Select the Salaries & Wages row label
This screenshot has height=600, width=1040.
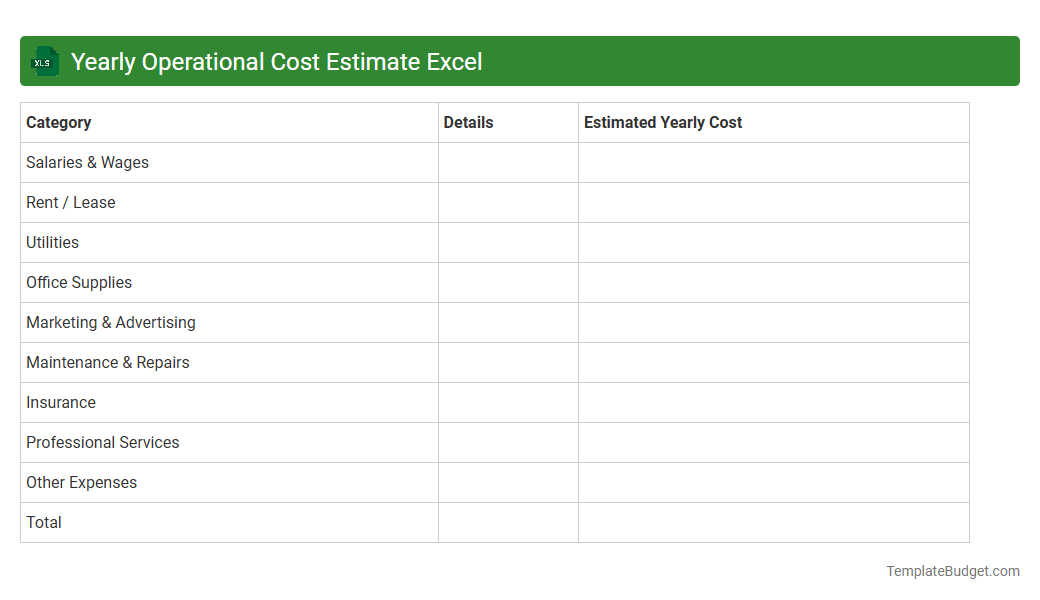87,162
